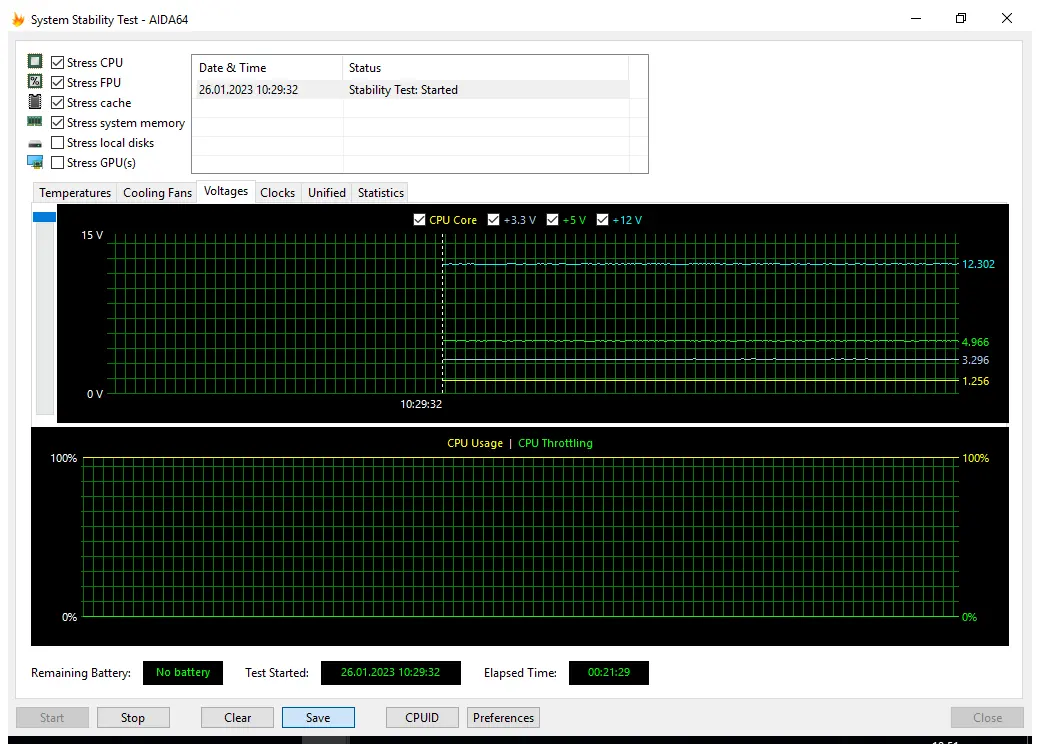This screenshot has height=744, width=1040.
Task: Select the Stress CPU processor icon
Action: coord(36,62)
